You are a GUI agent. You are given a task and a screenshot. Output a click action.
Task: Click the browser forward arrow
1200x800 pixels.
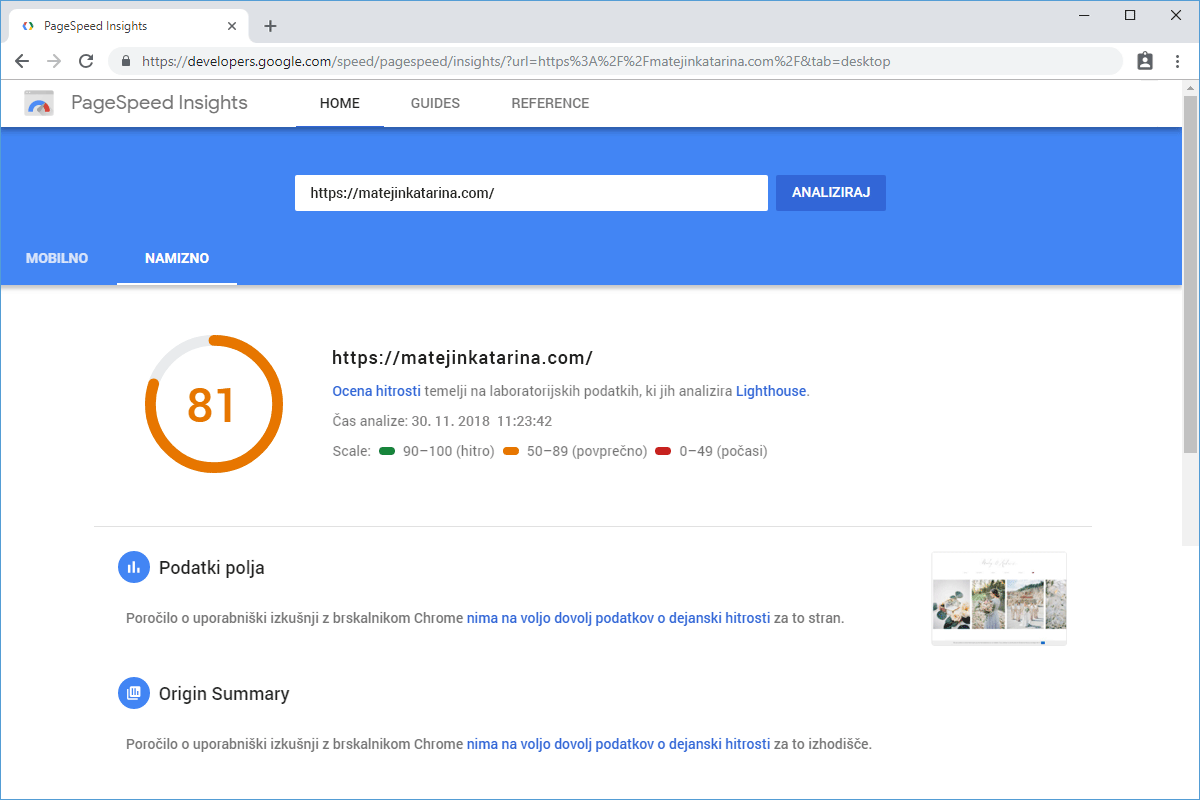[54, 61]
